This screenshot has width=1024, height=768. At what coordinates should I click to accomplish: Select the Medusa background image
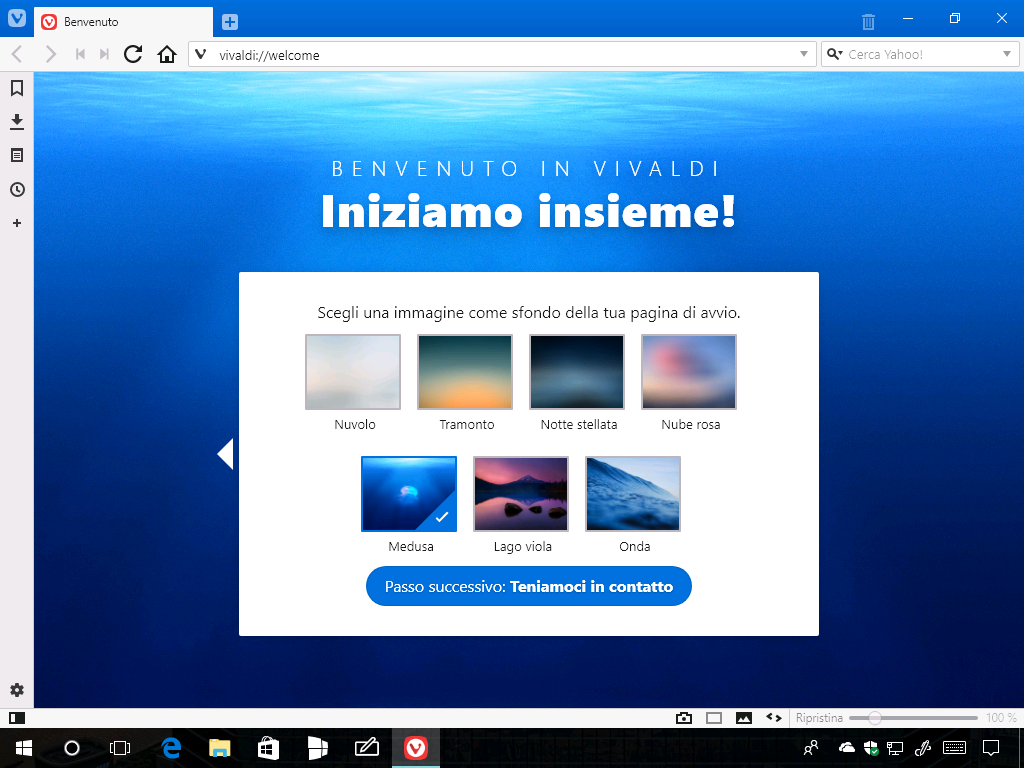409,494
